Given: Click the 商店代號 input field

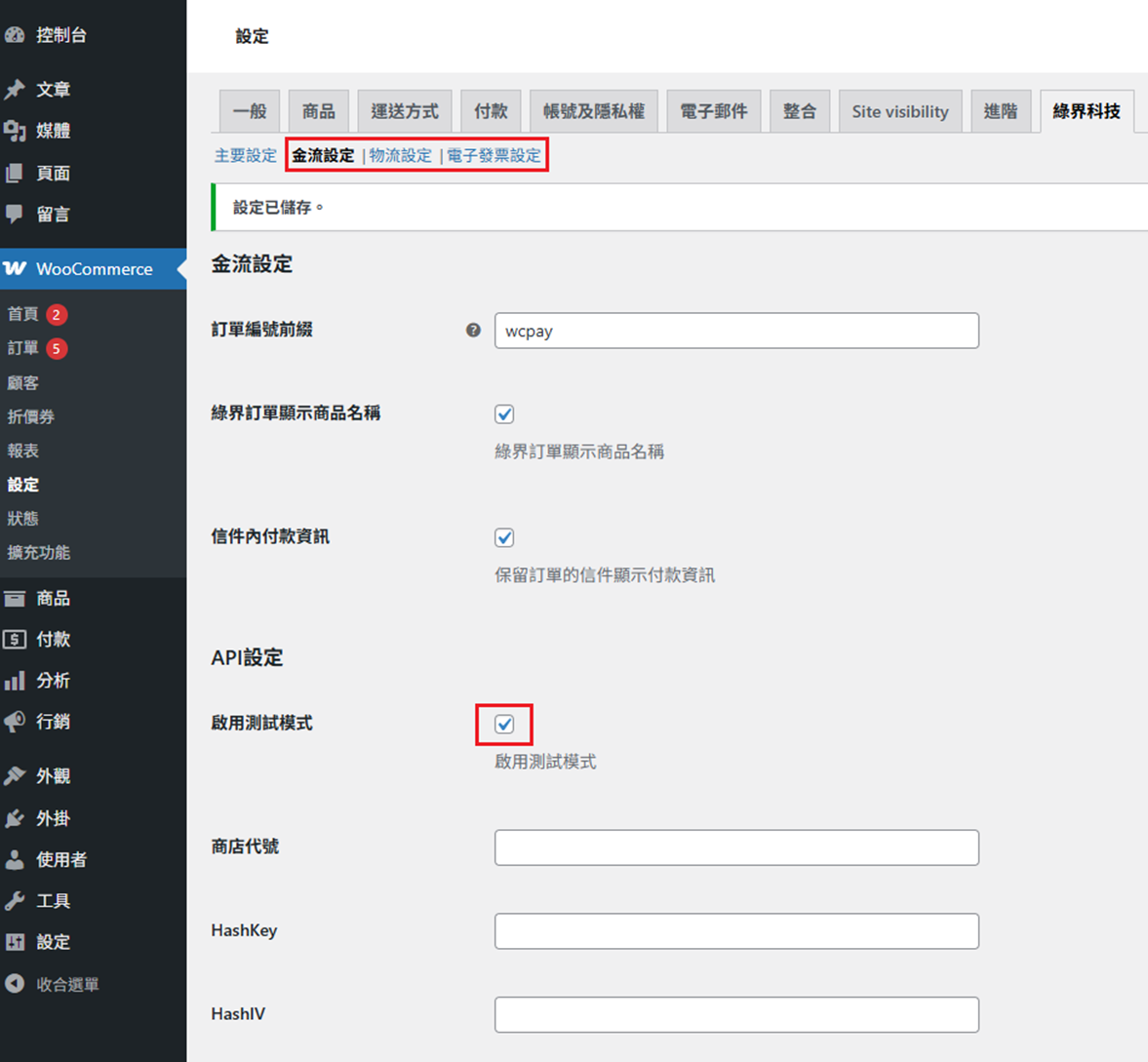Looking at the screenshot, I should 736,847.
